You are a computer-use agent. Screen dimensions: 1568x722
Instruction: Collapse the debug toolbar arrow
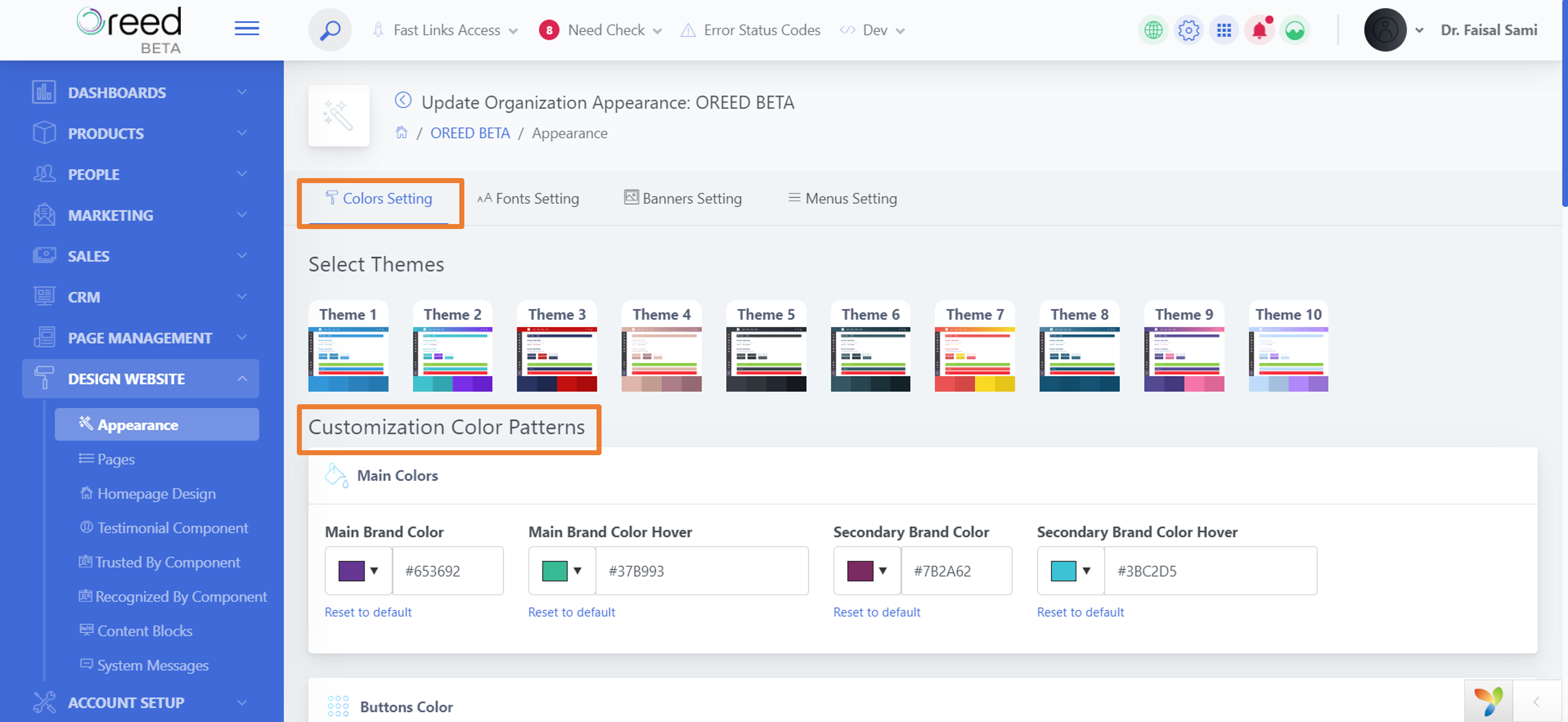[x=1536, y=701]
